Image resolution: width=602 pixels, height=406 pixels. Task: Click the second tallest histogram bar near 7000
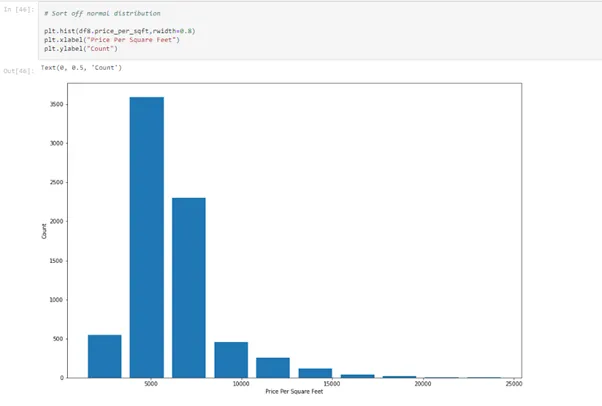click(x=189, y=288)
